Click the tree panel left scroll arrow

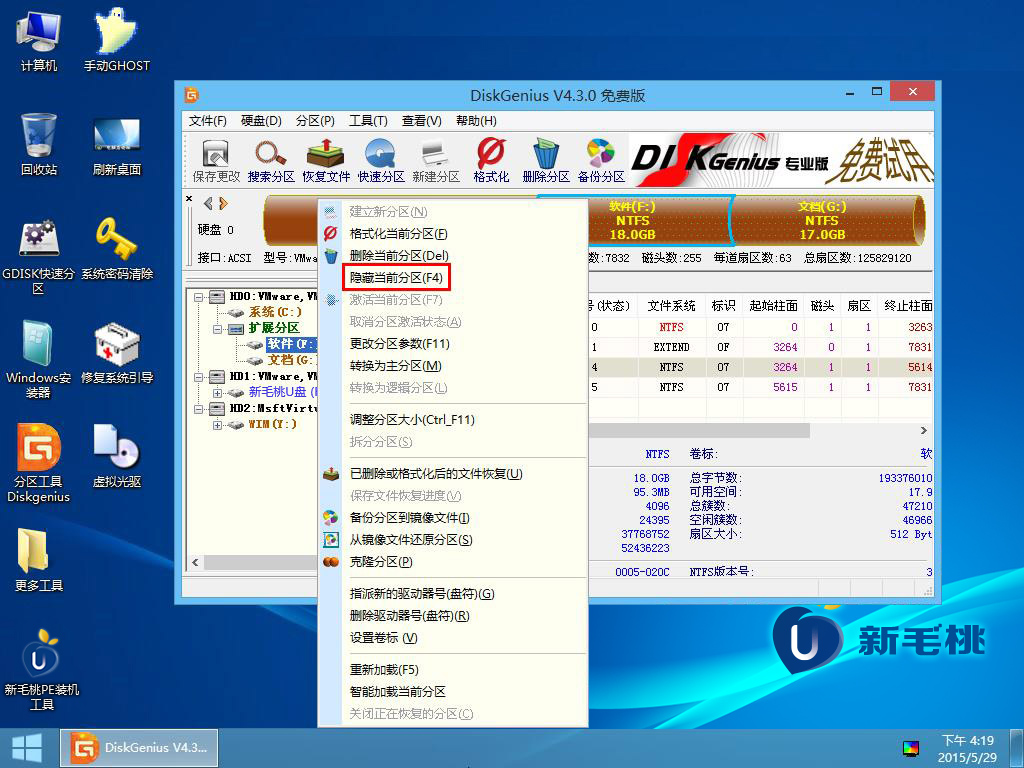click(195, 562)
